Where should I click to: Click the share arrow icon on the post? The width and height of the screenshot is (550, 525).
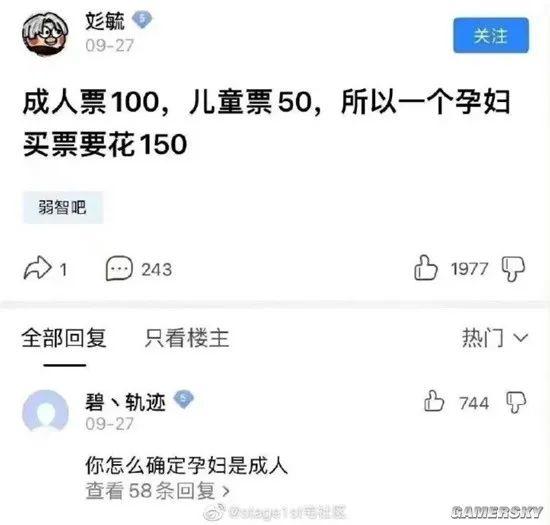37,269
